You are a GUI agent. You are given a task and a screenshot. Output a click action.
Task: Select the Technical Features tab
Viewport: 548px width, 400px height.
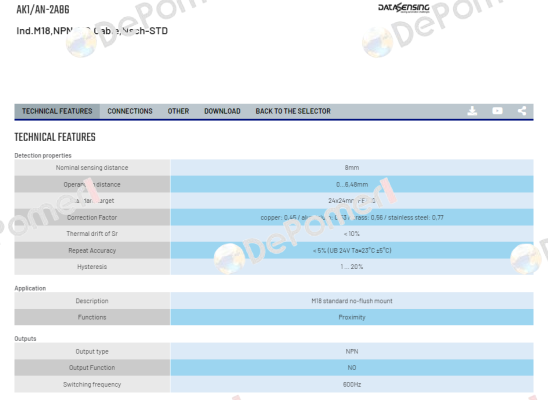pos(57,111)
